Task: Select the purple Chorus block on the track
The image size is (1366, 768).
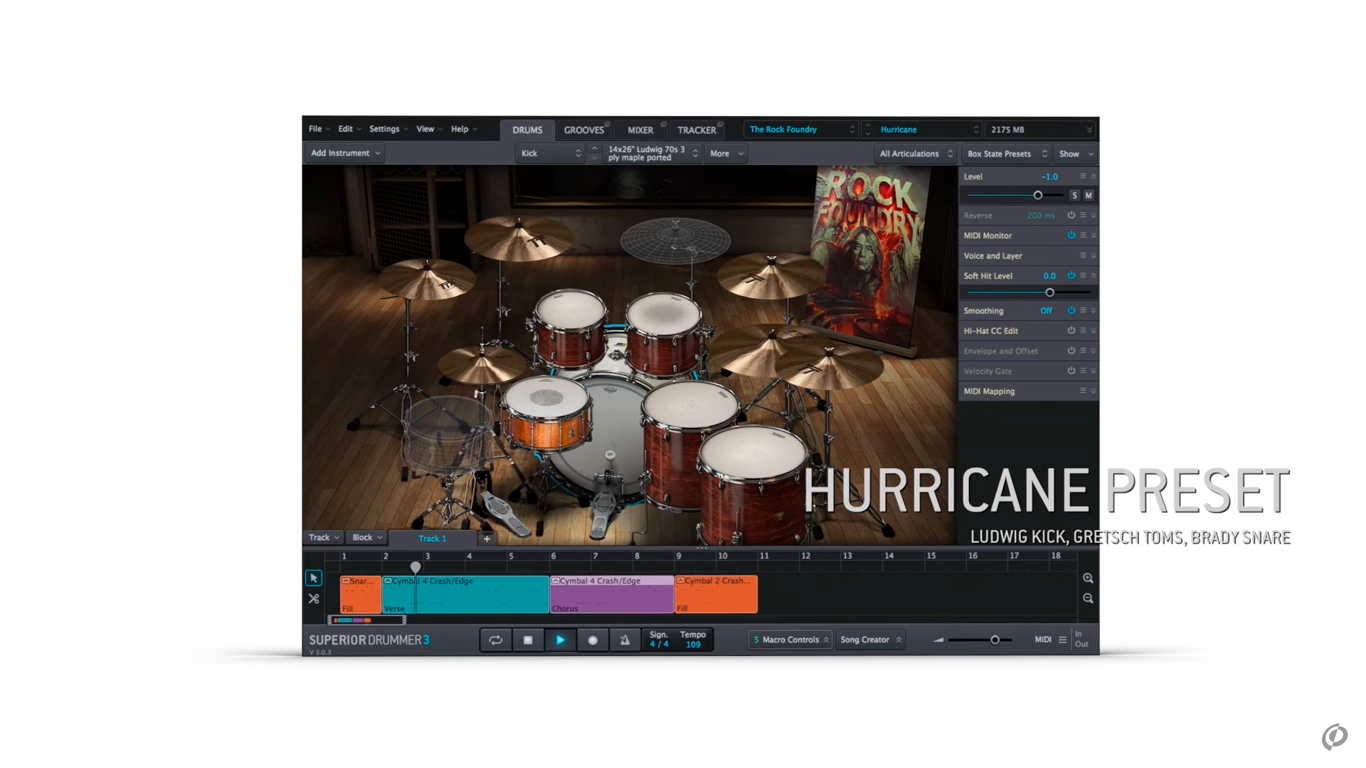Action: pyautogui.click(x=611, y=594)
